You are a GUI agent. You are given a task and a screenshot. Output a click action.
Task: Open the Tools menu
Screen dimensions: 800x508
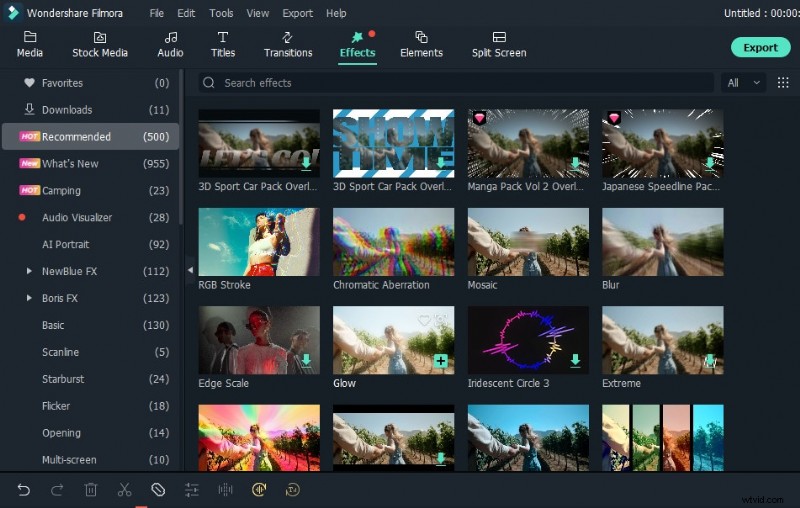coord(221,13)
